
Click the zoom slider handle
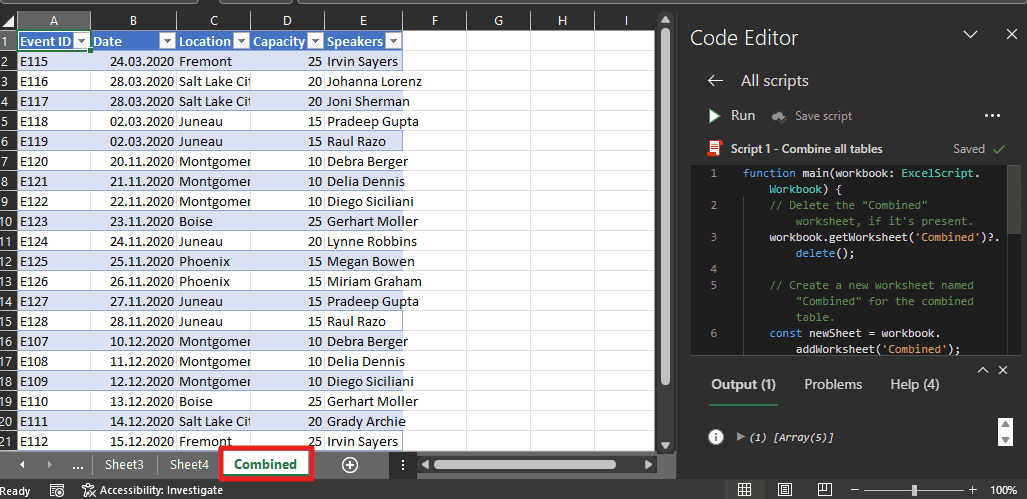click(x=916, y=490)
